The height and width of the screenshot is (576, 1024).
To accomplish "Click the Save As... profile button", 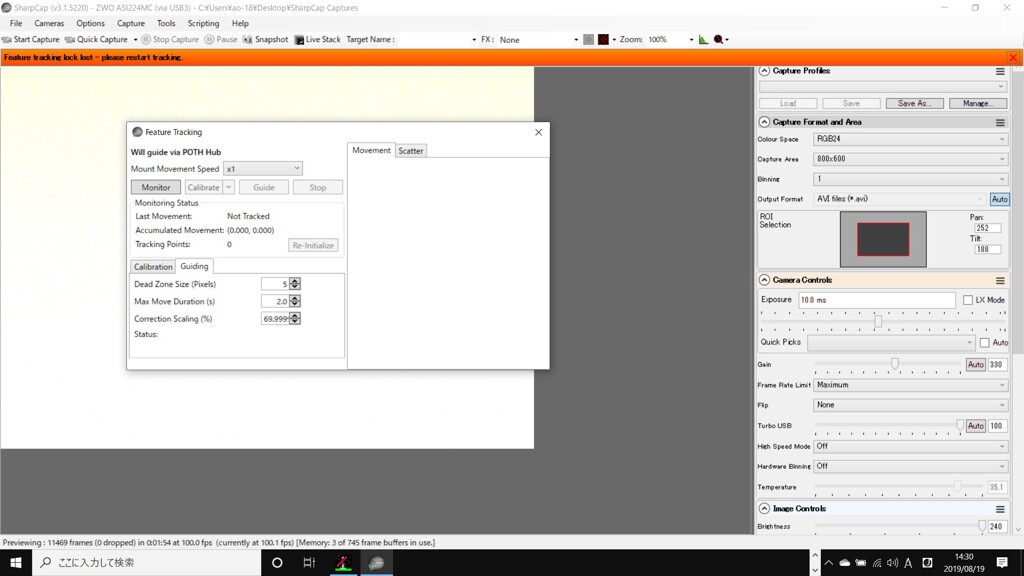I will [914, 103].
